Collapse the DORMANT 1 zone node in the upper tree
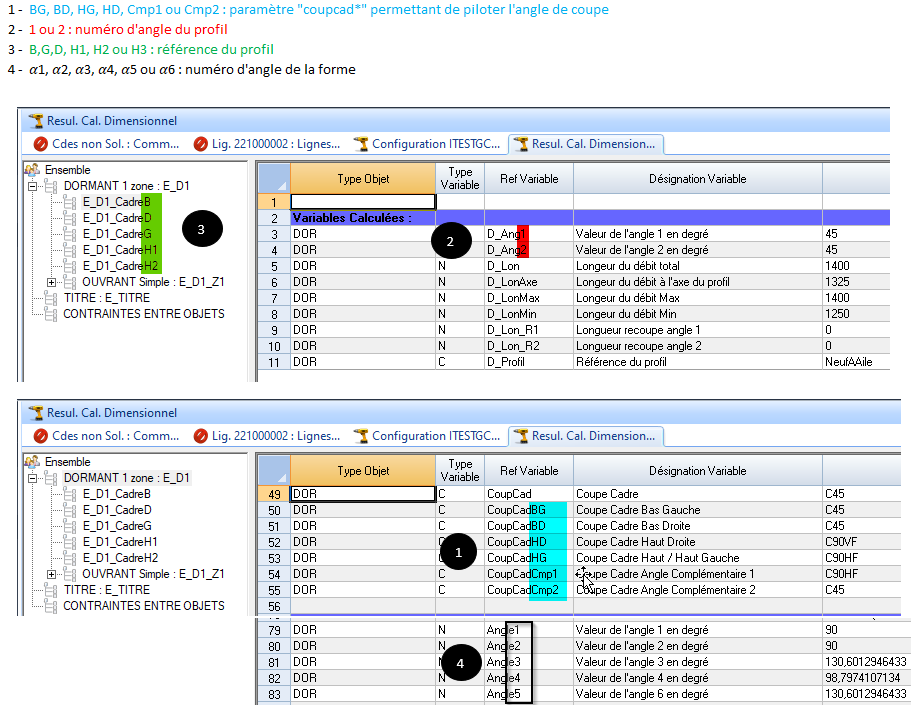This screenshot has width=911, height=705. point(32,186)
